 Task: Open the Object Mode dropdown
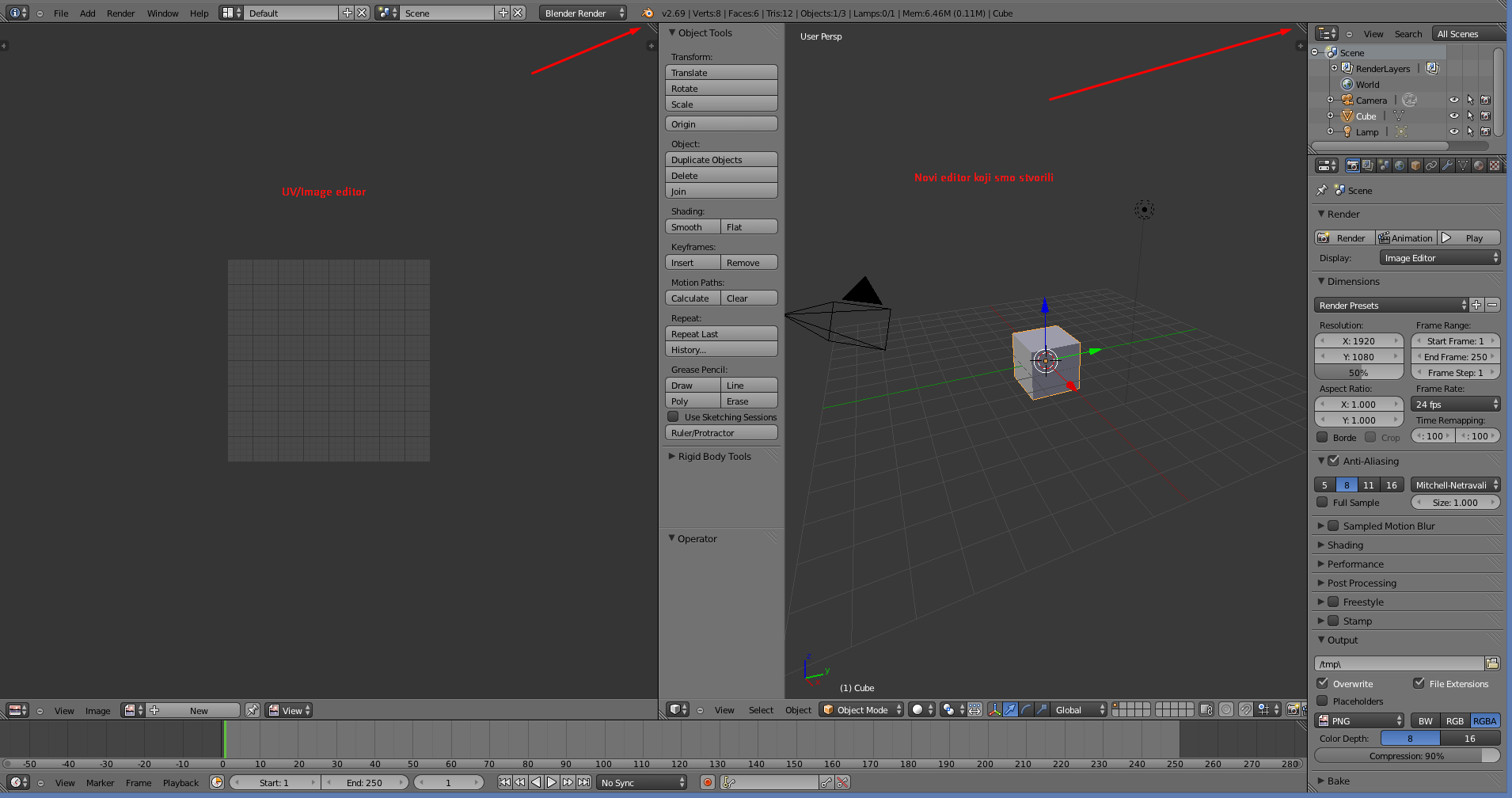coord(861,709)
